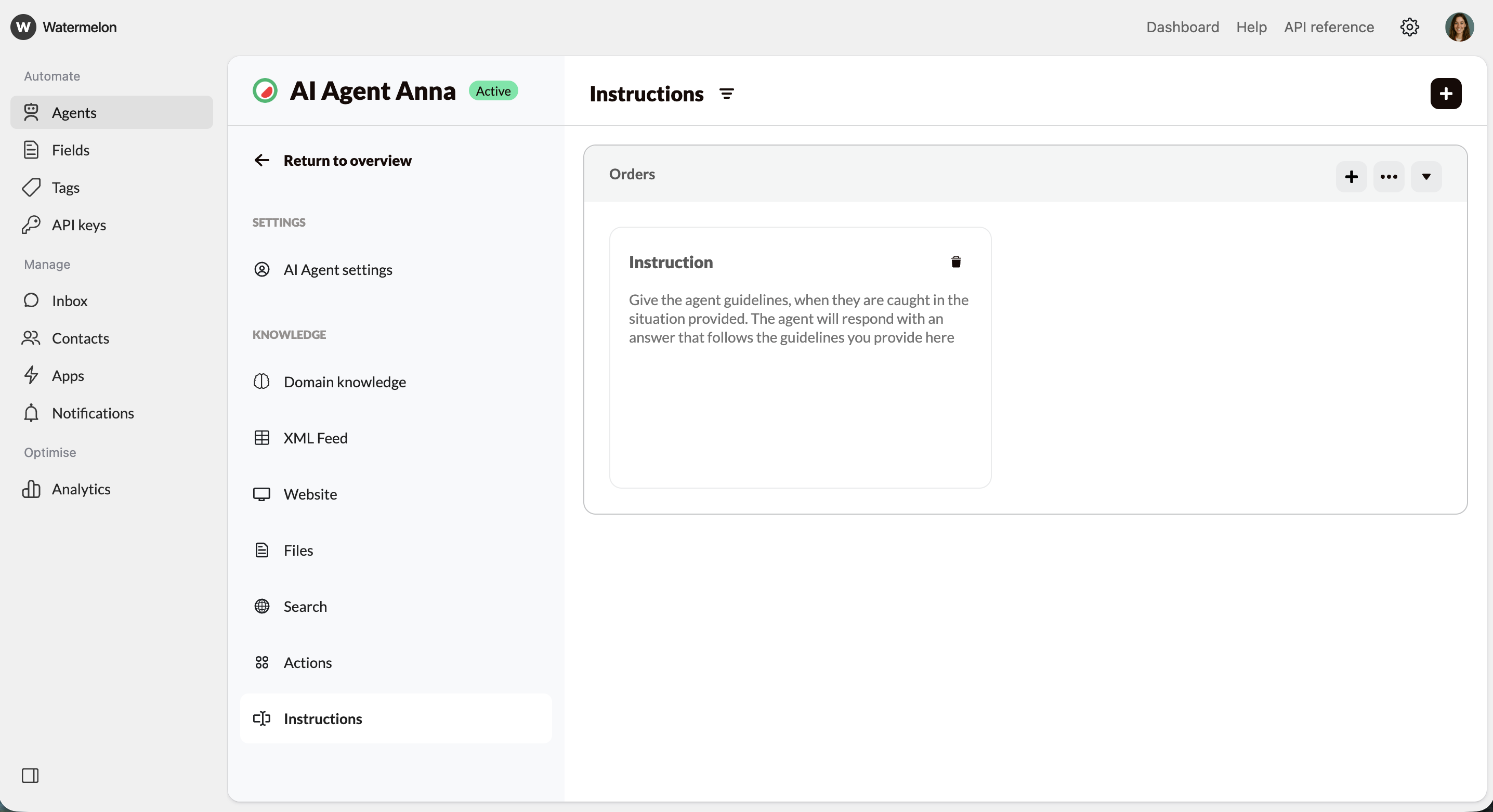Screen dimensions: 1493x812
Task: Open the API reference link
Action: [1328, 27]
